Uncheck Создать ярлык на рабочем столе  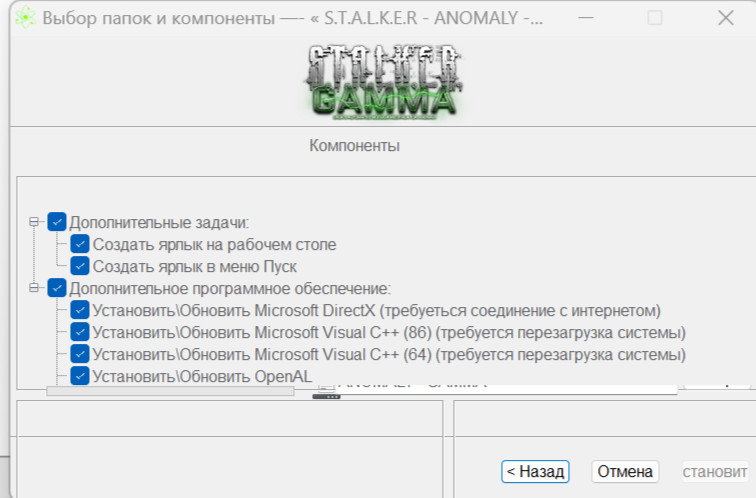80,244
